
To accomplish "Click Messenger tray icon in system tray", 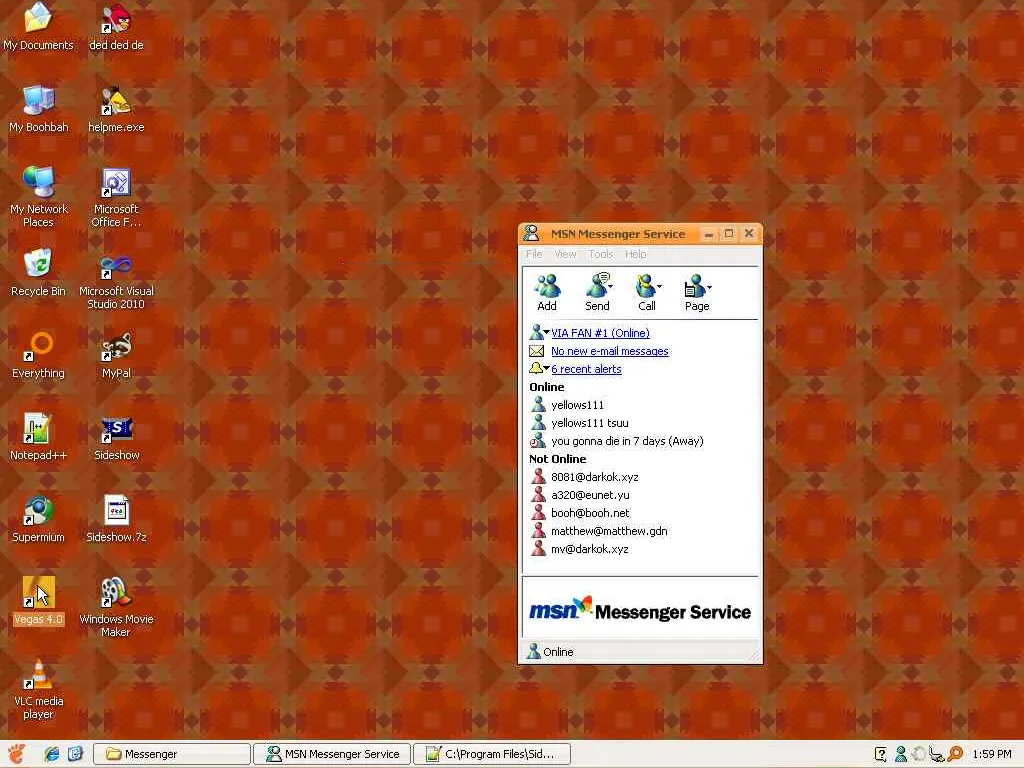I will click(x=901, y=754).
